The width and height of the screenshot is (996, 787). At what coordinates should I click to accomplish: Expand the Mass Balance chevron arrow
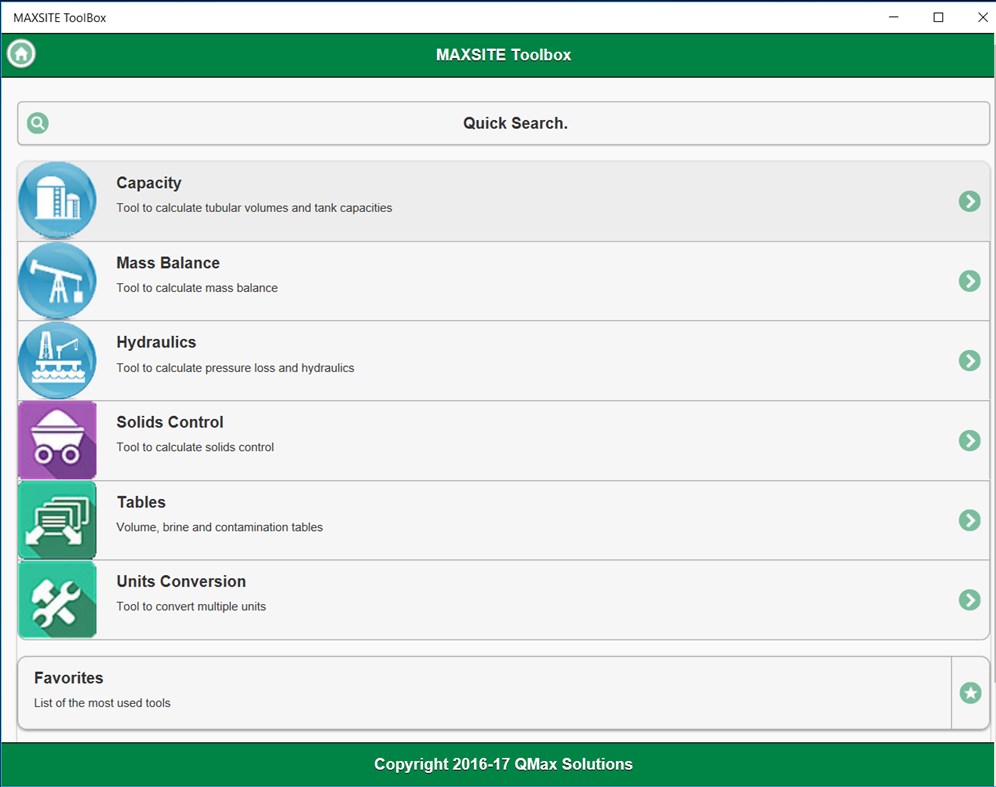click(969, 281)
